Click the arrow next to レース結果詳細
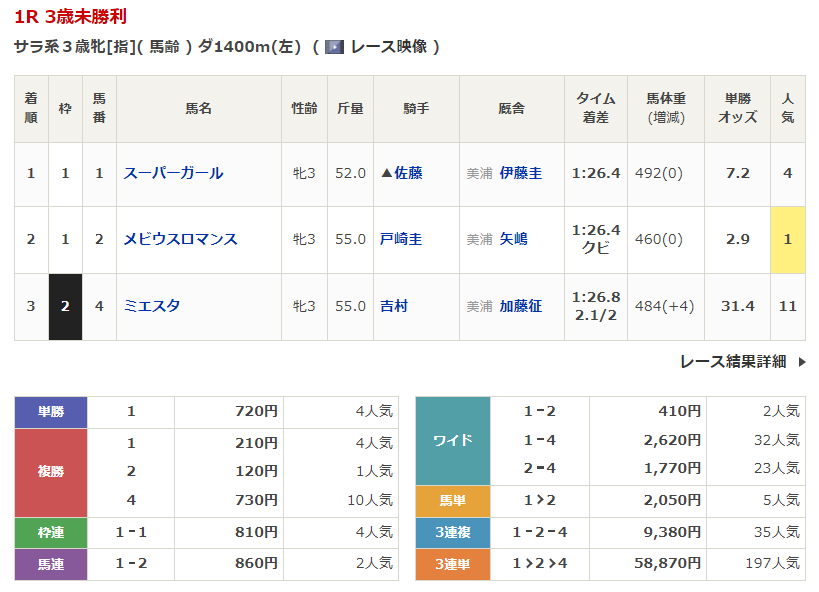This screenshot has height=592, width=819. point(801,362)
